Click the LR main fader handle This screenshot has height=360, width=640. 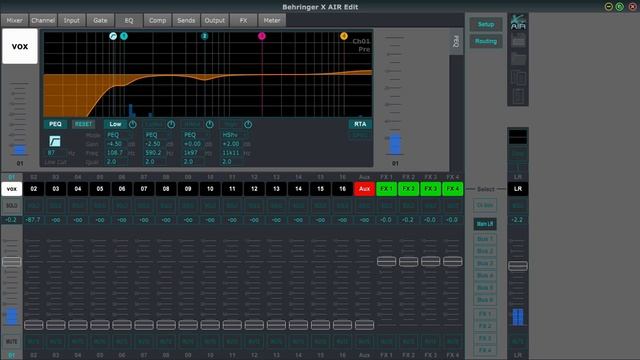click(518, 266)
